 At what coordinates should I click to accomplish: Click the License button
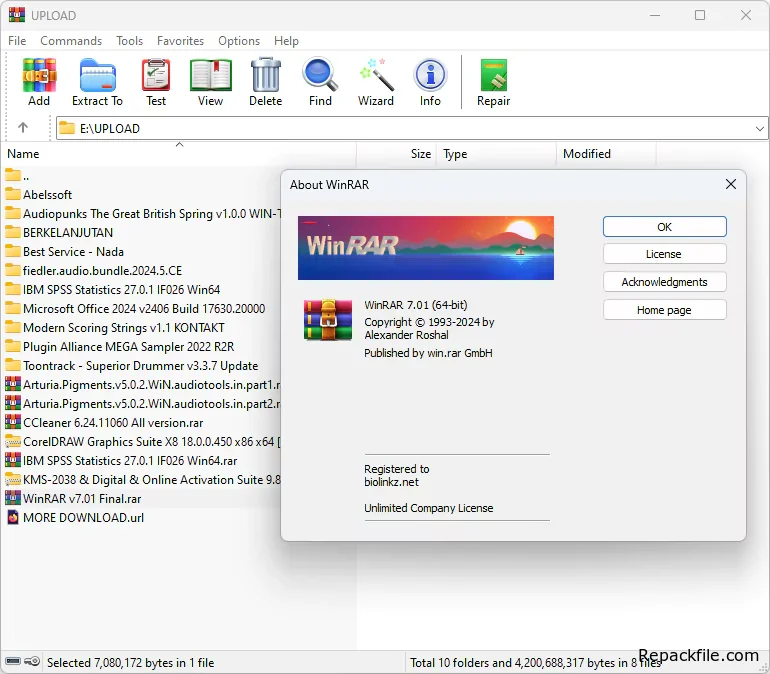click(x=664, y=254)
